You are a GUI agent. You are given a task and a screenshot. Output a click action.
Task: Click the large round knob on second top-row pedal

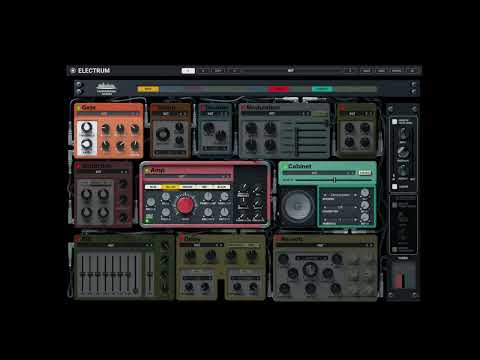163,134
